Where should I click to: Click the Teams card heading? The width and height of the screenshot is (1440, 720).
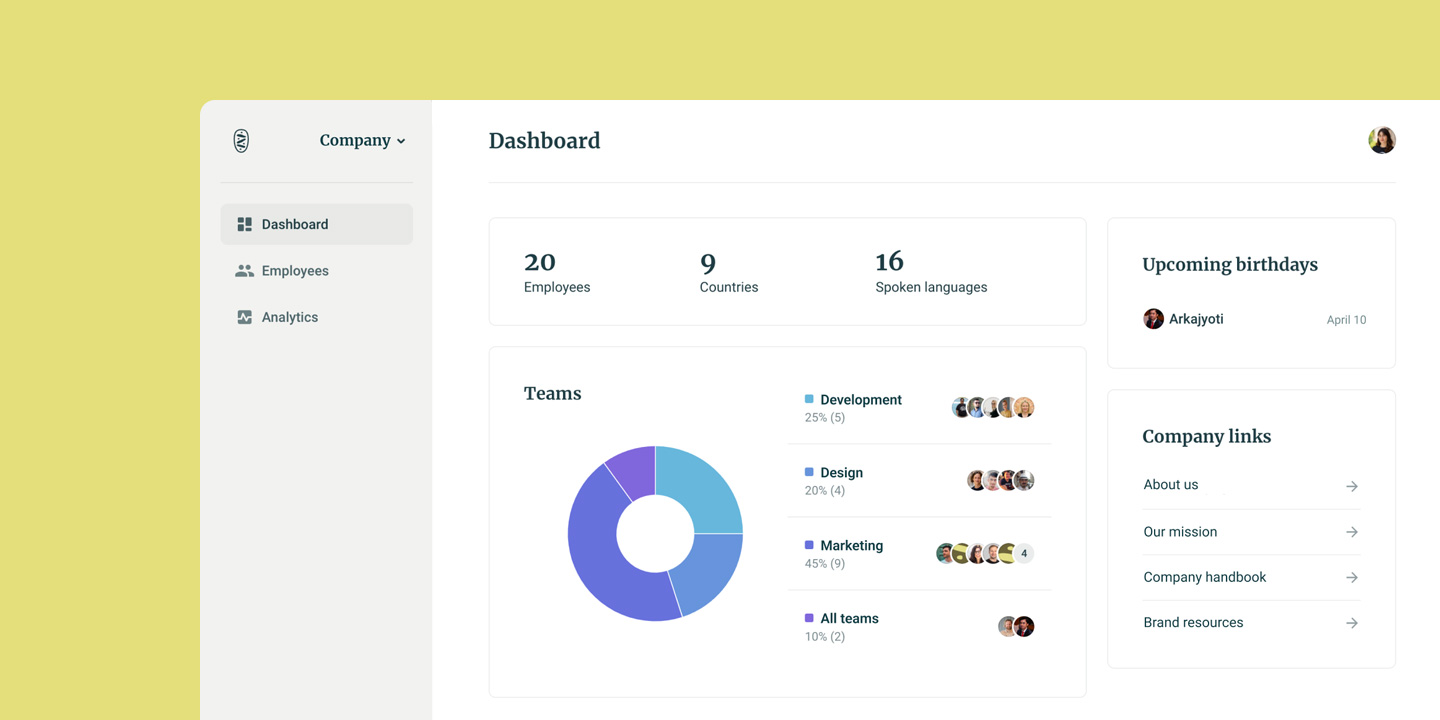[553, 393]
